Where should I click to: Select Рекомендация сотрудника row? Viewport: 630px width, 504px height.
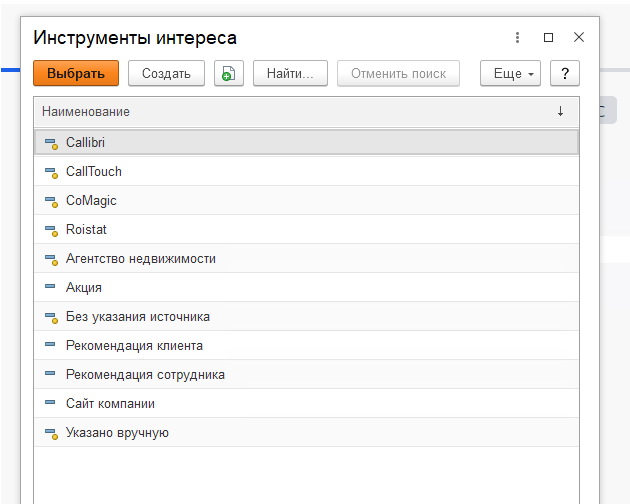coord(145,375)
